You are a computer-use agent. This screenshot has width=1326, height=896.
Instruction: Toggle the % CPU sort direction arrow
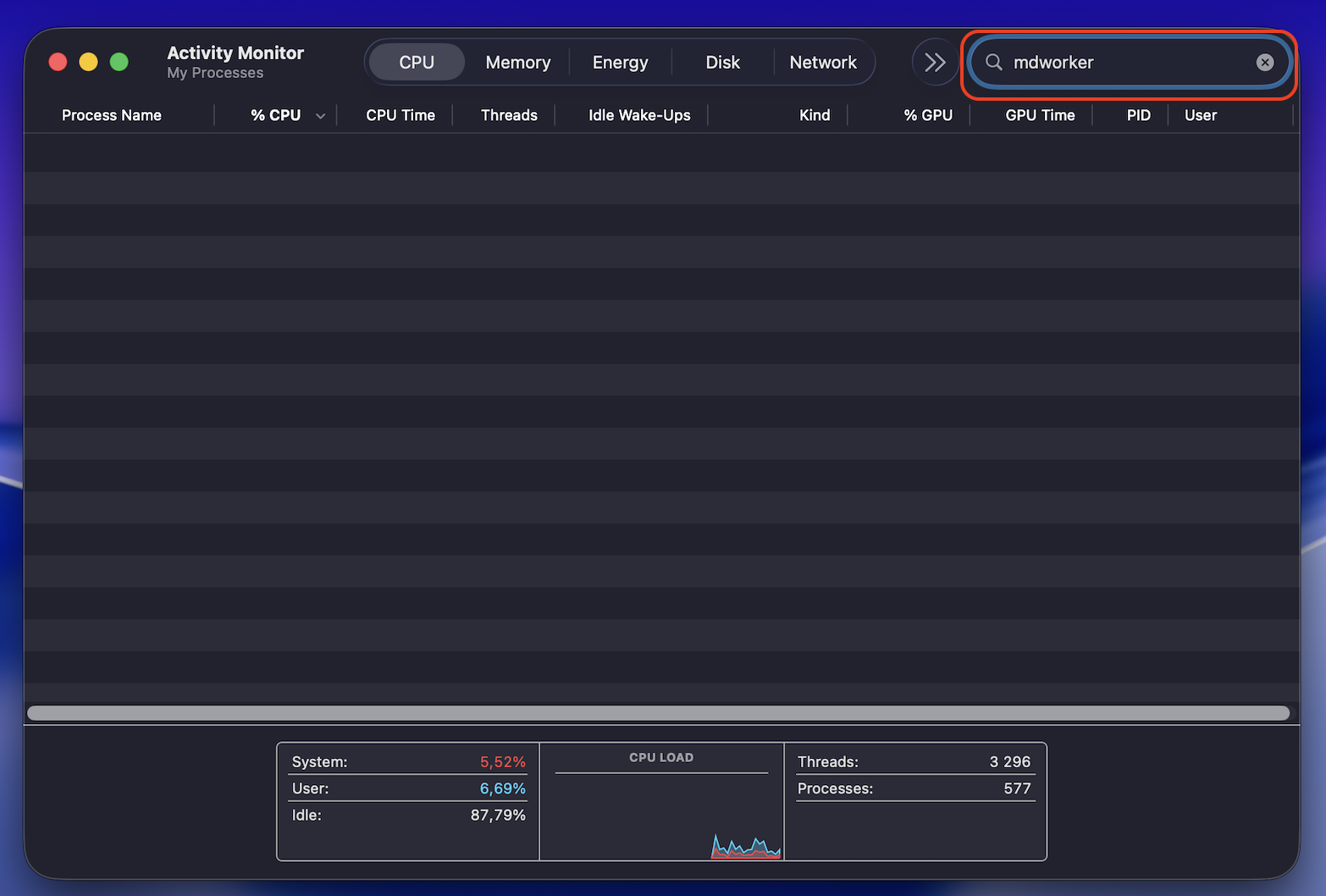click(320, 116)
